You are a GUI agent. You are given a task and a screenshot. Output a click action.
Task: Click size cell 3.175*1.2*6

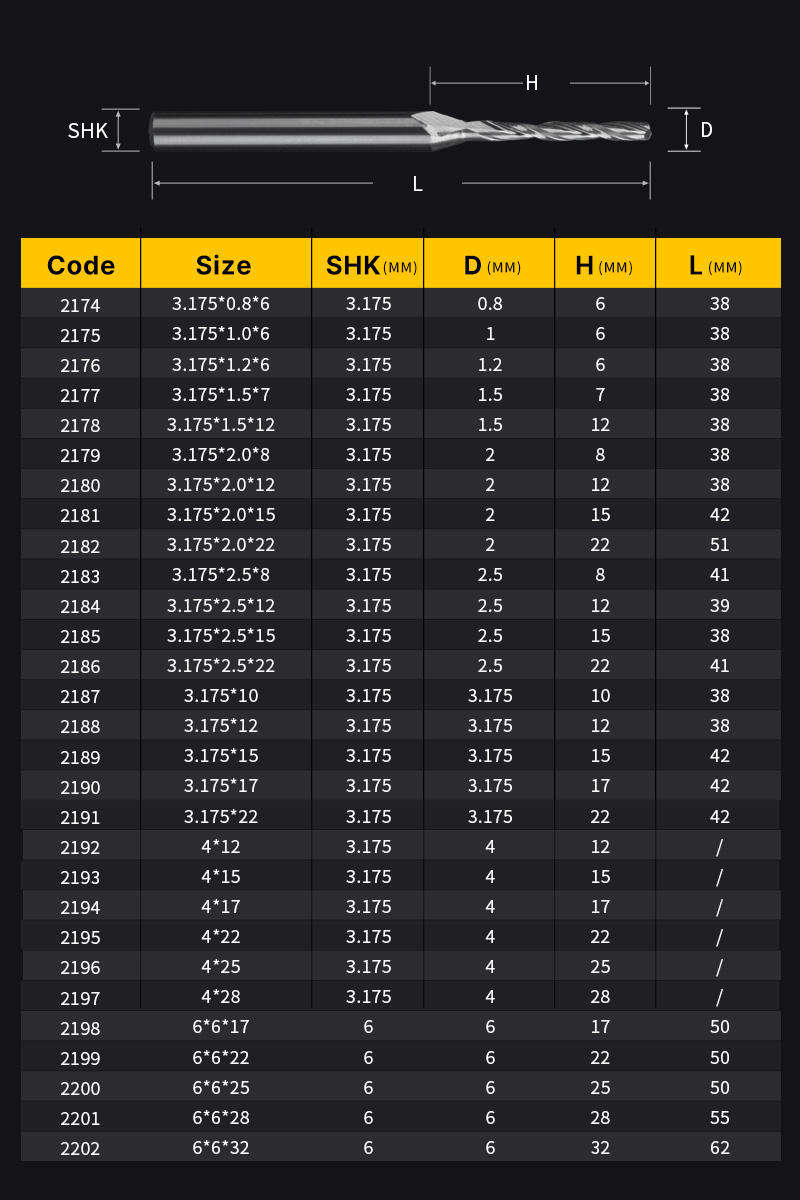(x=221, y=363)
